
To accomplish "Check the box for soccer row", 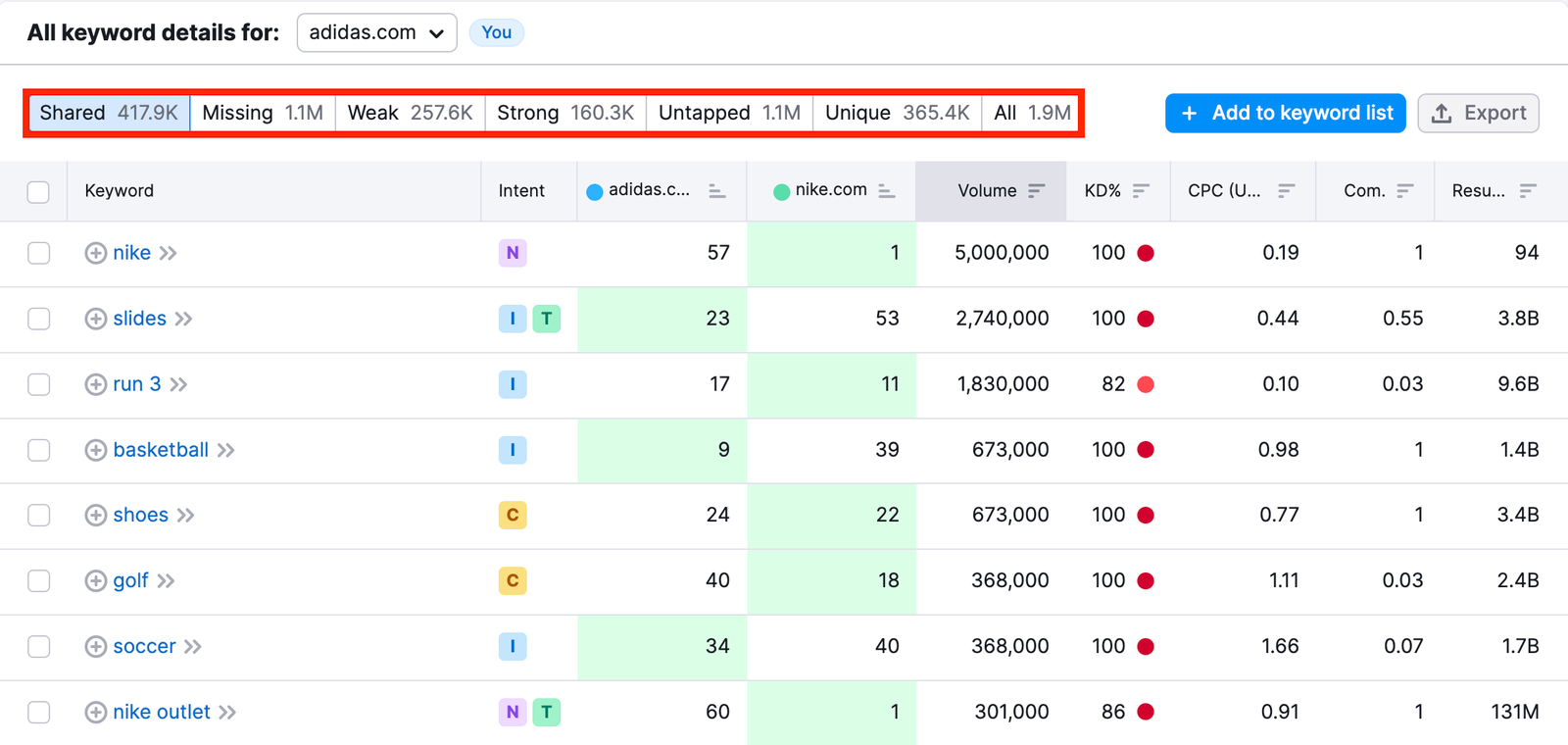I will click(38, 646).
